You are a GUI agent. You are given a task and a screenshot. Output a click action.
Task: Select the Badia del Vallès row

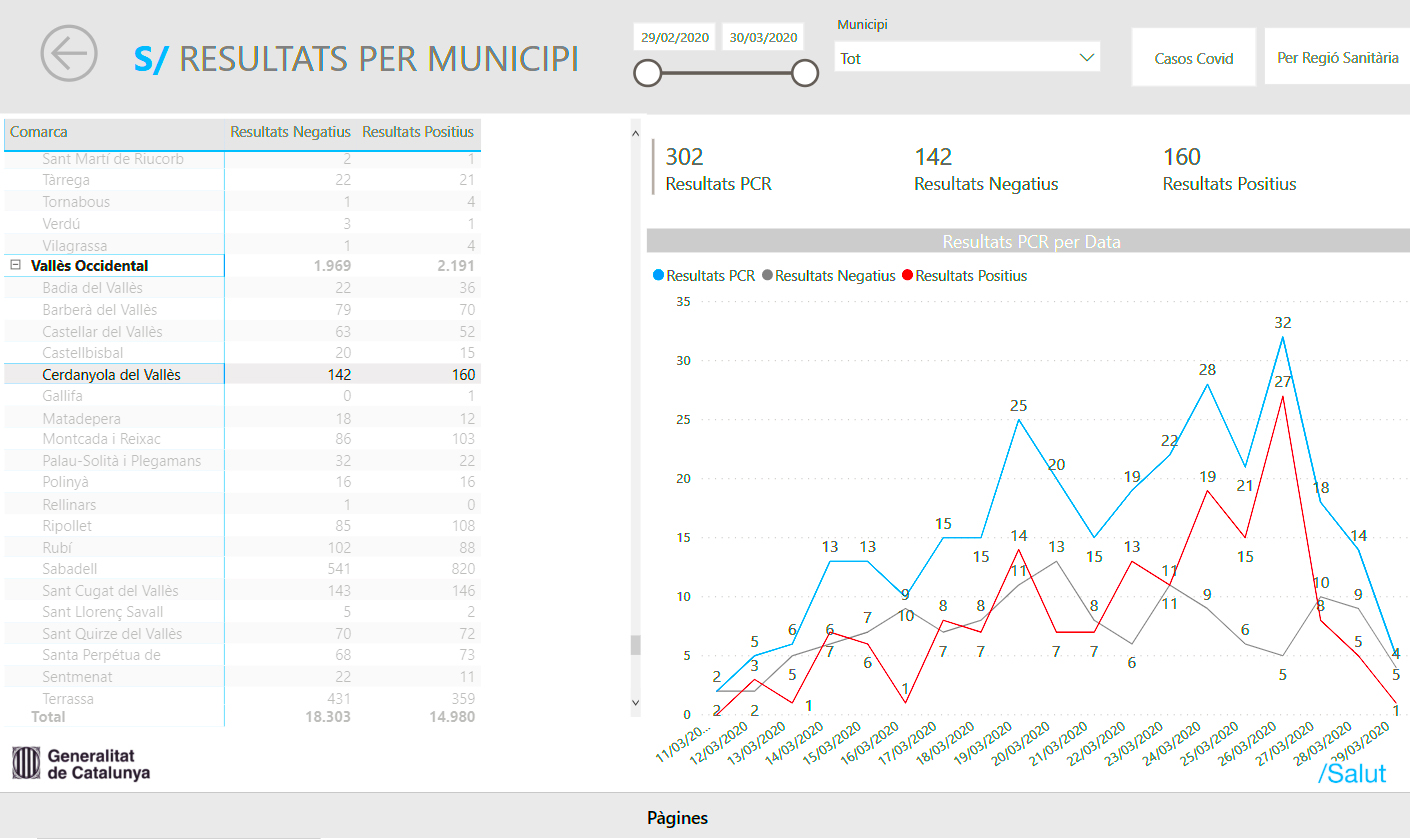[242, 288]
